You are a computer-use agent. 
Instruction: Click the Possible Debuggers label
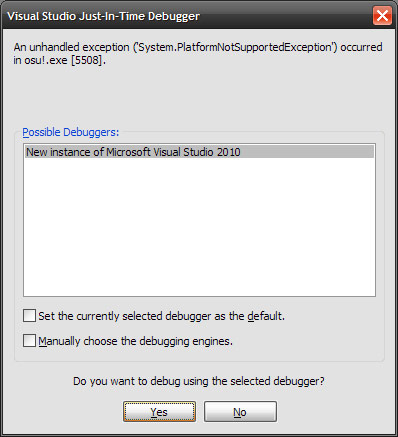pos(71,132)
